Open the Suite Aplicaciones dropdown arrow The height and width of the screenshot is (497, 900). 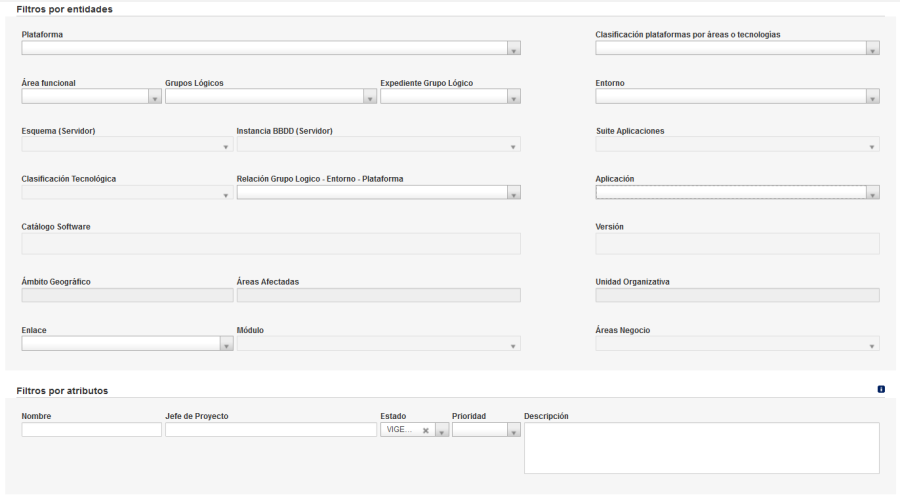pos(872,146)
